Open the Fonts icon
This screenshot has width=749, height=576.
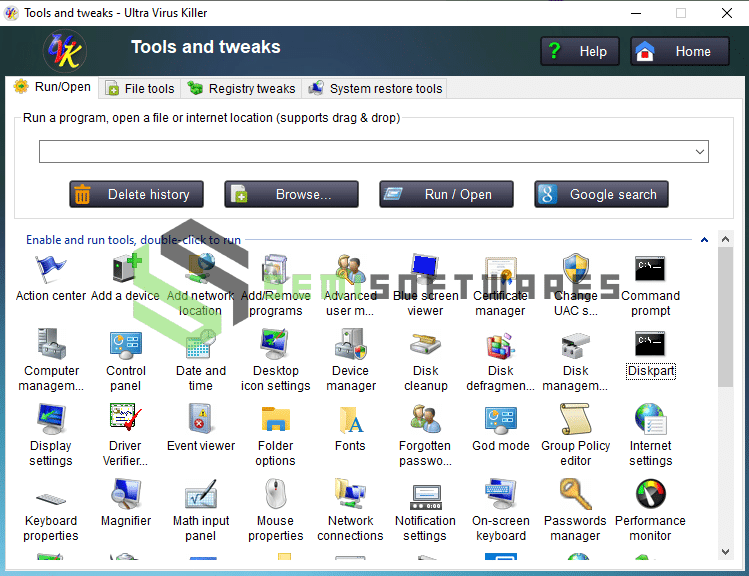[351, 419]
